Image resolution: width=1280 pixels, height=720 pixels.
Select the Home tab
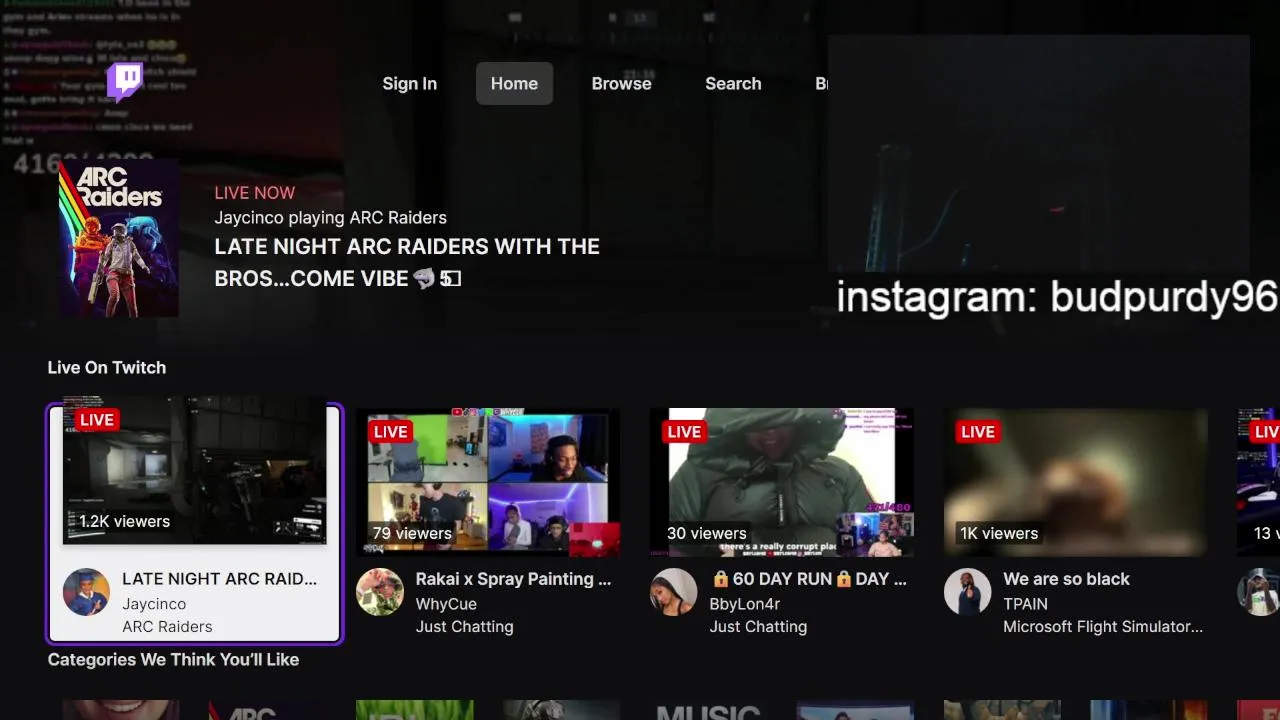[x=514, y=84]
